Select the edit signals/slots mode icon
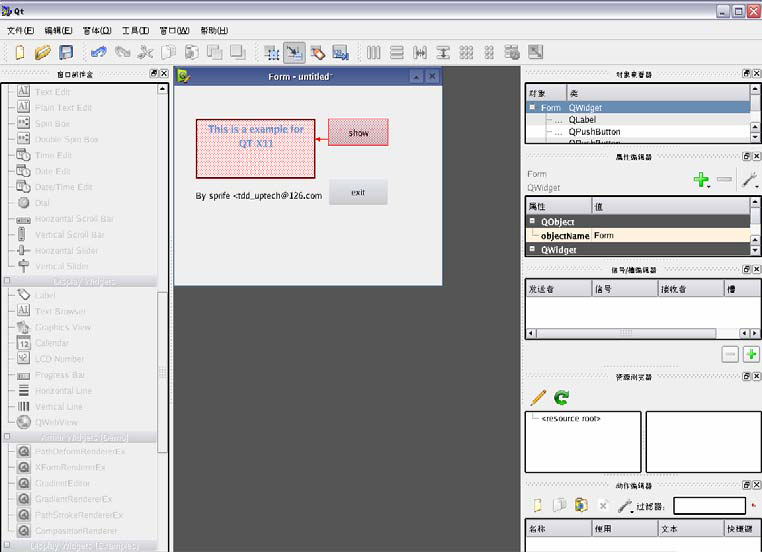The height and width of the screenshot is (552, 762). coord(294,52)
